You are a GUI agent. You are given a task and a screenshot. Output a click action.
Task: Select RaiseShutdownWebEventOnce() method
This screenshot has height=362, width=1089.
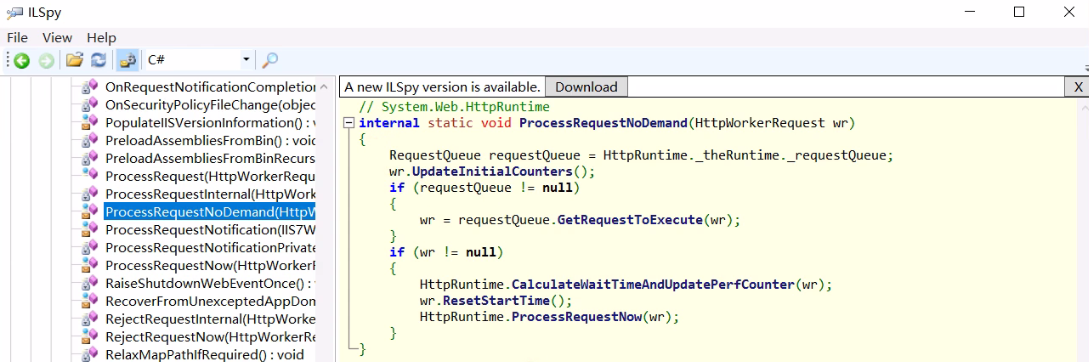click(210, 283)
